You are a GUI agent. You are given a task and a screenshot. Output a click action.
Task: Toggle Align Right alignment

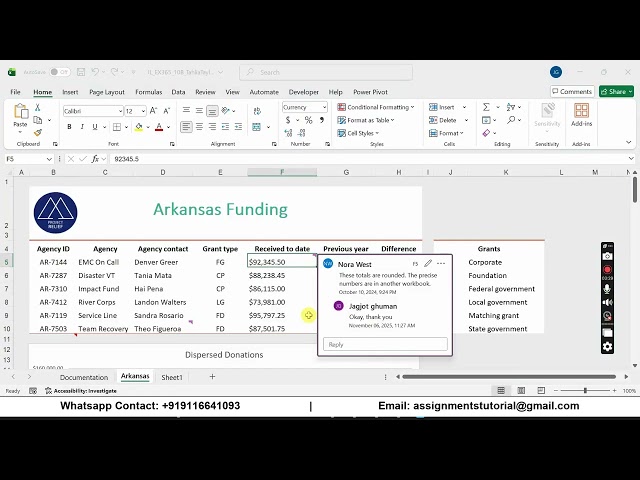(x=212, y=127)
